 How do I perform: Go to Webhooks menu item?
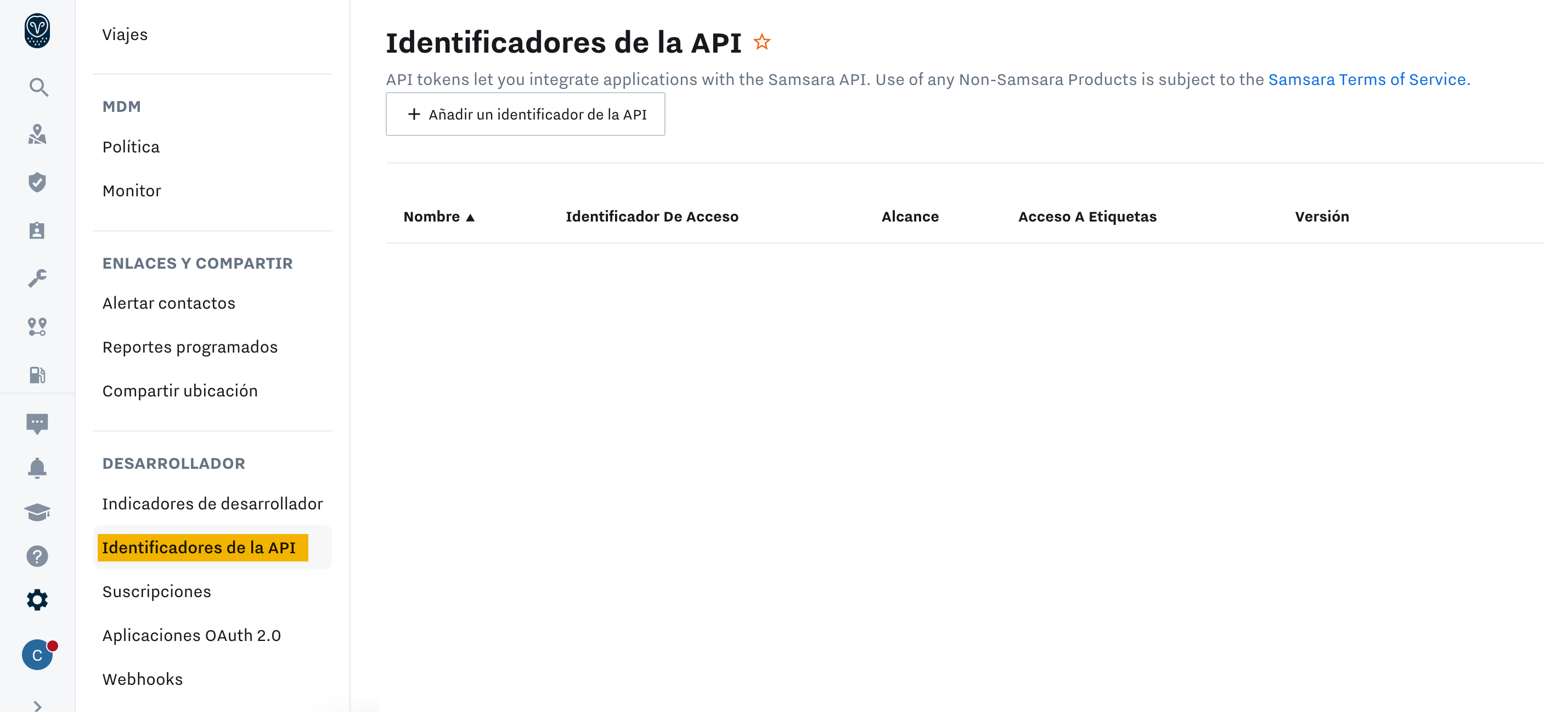point(143,679)
